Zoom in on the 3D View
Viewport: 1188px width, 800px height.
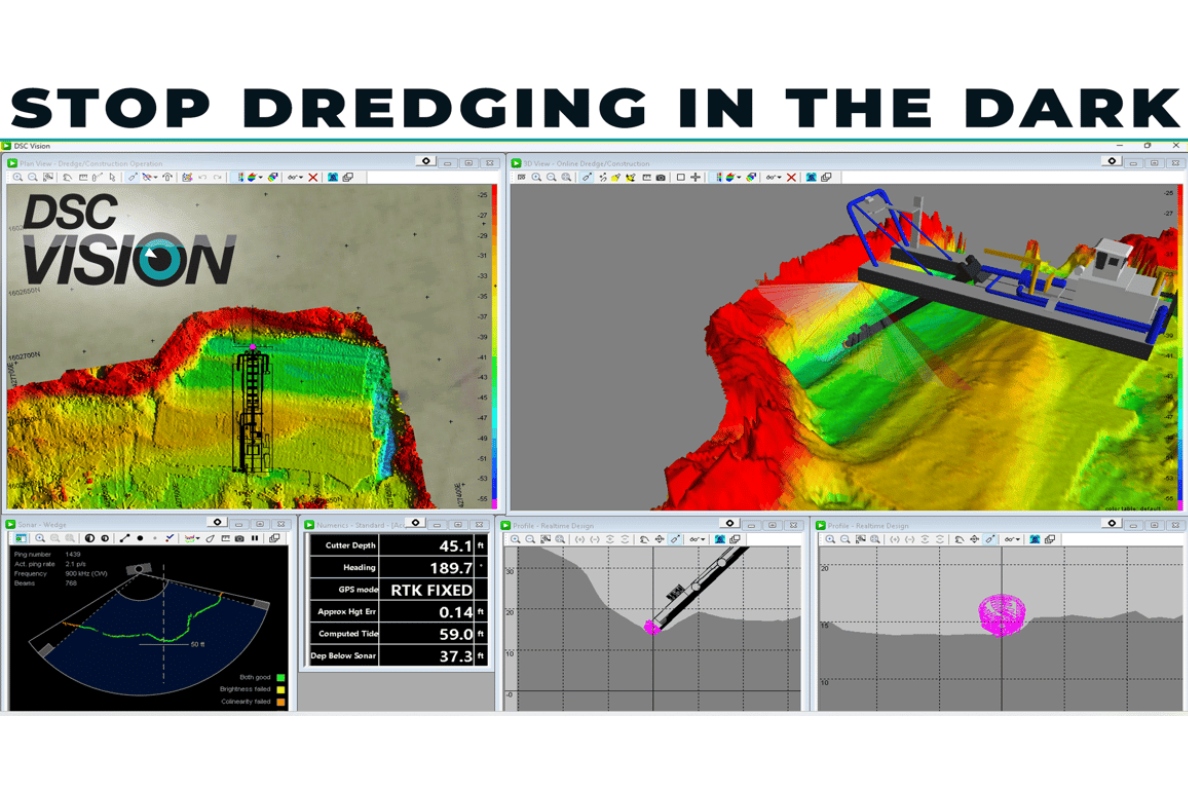536,177
